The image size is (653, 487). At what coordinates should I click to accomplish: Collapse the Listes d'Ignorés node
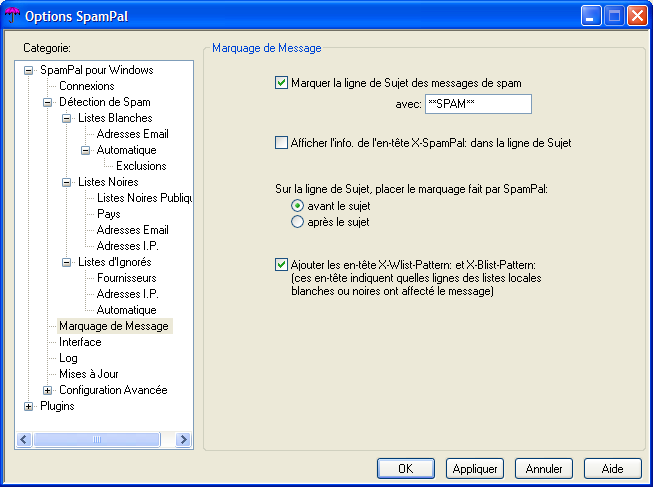click(67, 262)
